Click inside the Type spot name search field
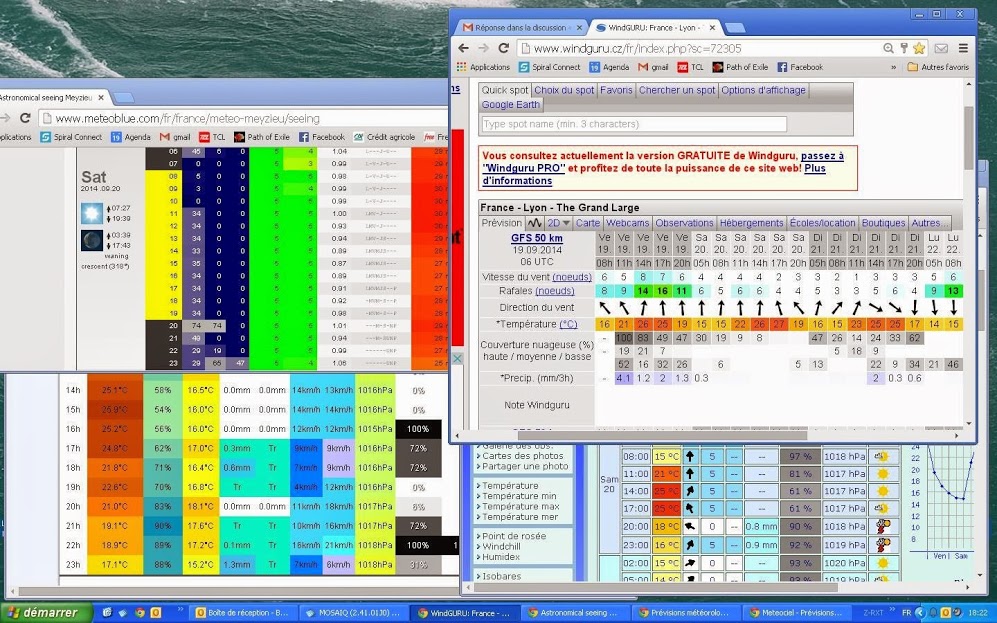Screen dimensions: 997x623 point(634,124)
